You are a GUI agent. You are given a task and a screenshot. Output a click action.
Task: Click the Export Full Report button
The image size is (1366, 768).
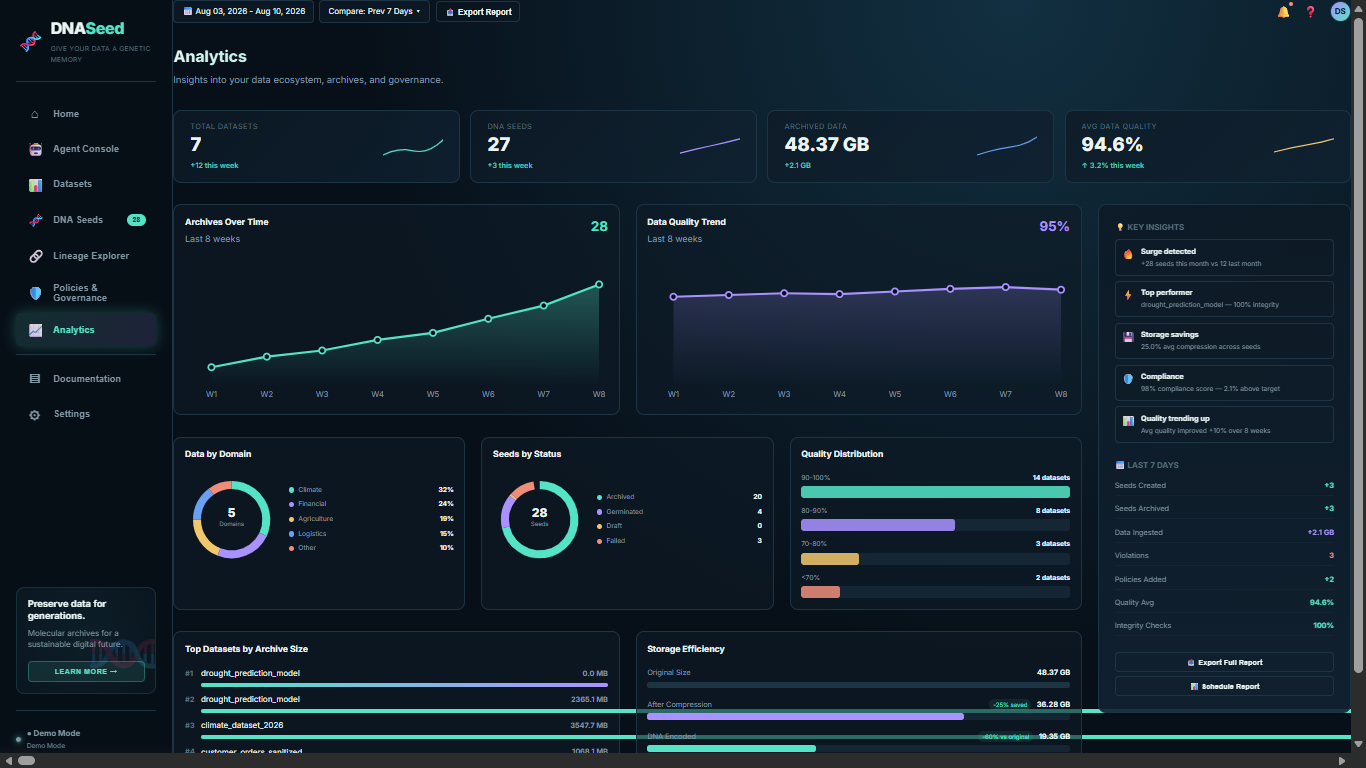point(1224,662)
